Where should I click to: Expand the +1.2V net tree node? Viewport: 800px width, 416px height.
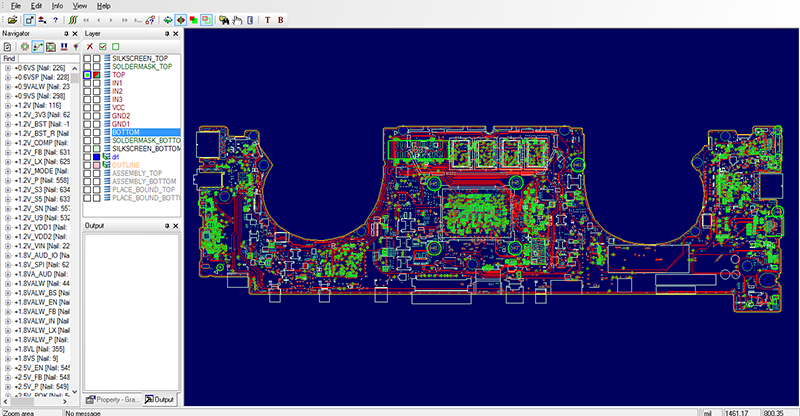coord(8,105)
